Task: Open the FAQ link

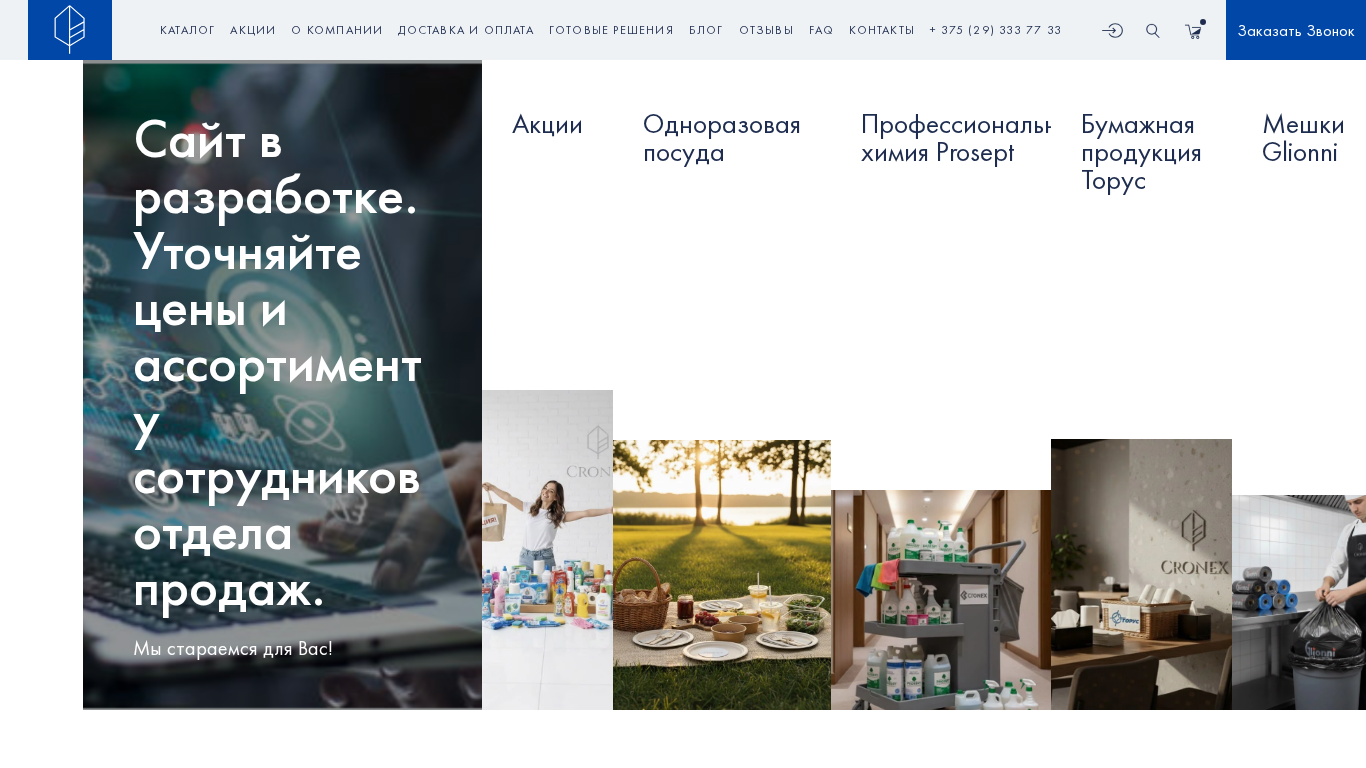Action: click(x=821, y=30)
